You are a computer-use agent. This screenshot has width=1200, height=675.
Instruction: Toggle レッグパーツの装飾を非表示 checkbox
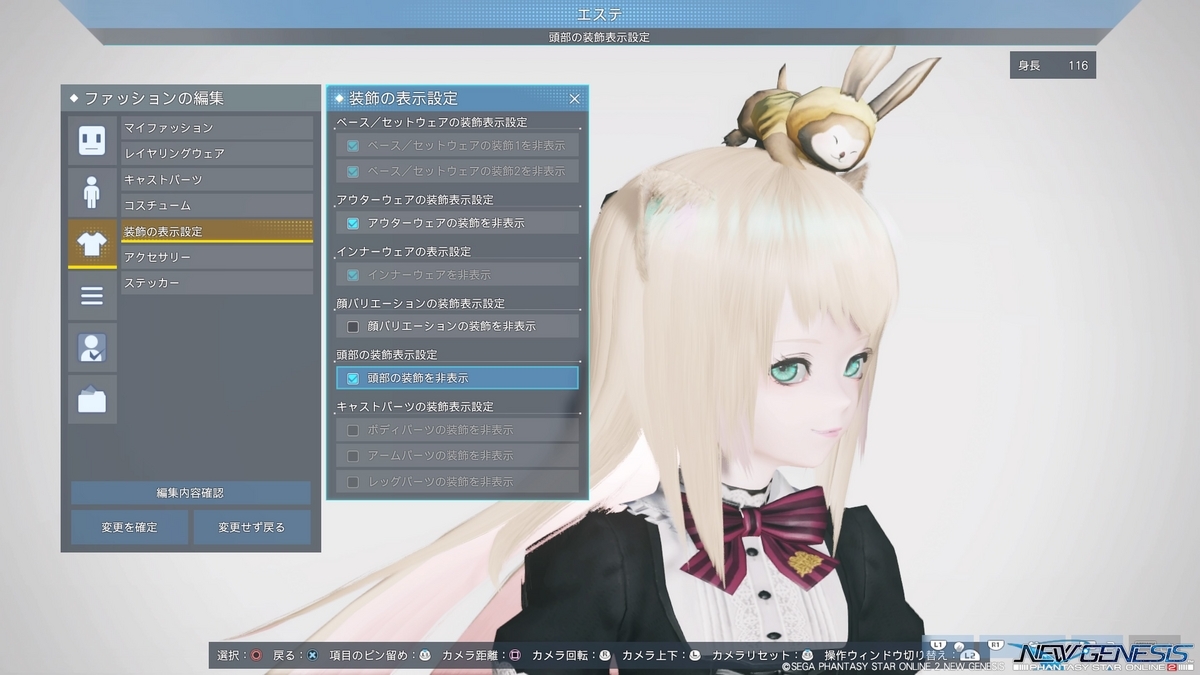pos(352,482)
